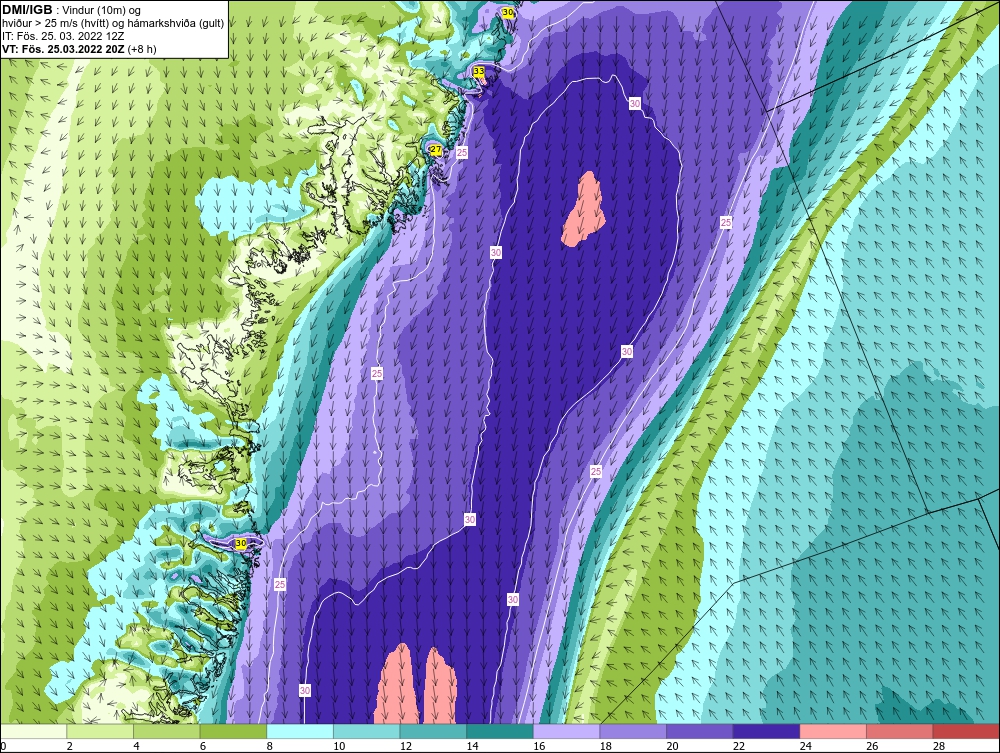The height and width of the screenshot is (753, 1000).
Task: Click the legend scale value "0"
Action: pos(3,746)
